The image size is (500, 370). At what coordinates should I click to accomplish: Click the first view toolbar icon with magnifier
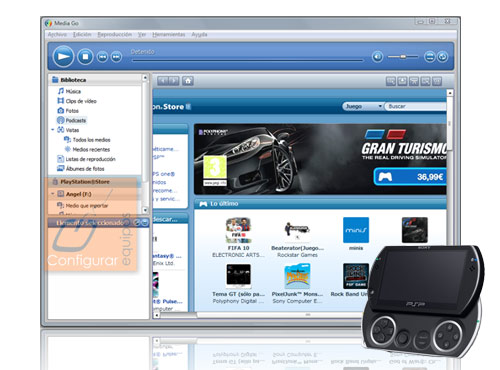point(391,81)
